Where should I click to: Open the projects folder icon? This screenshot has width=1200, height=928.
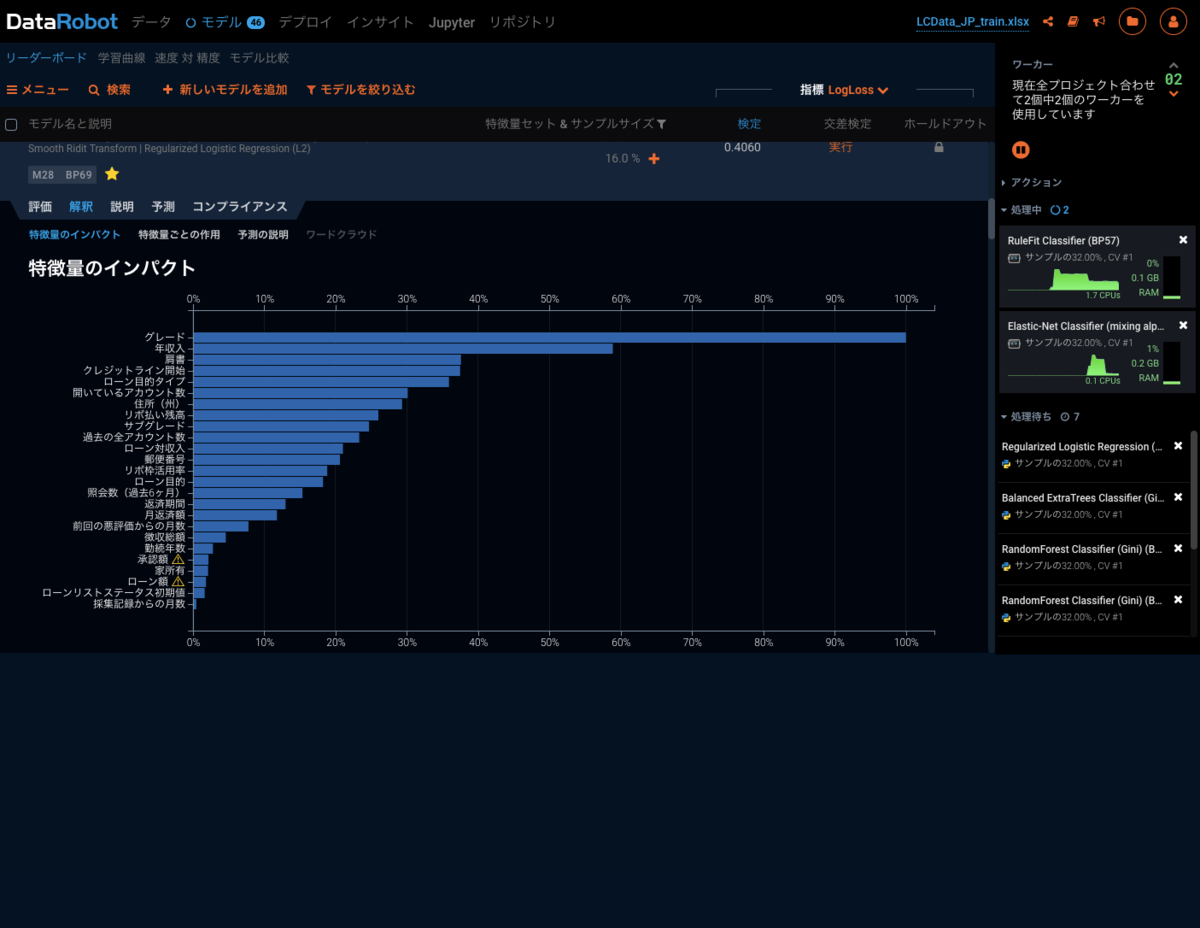1132,21
